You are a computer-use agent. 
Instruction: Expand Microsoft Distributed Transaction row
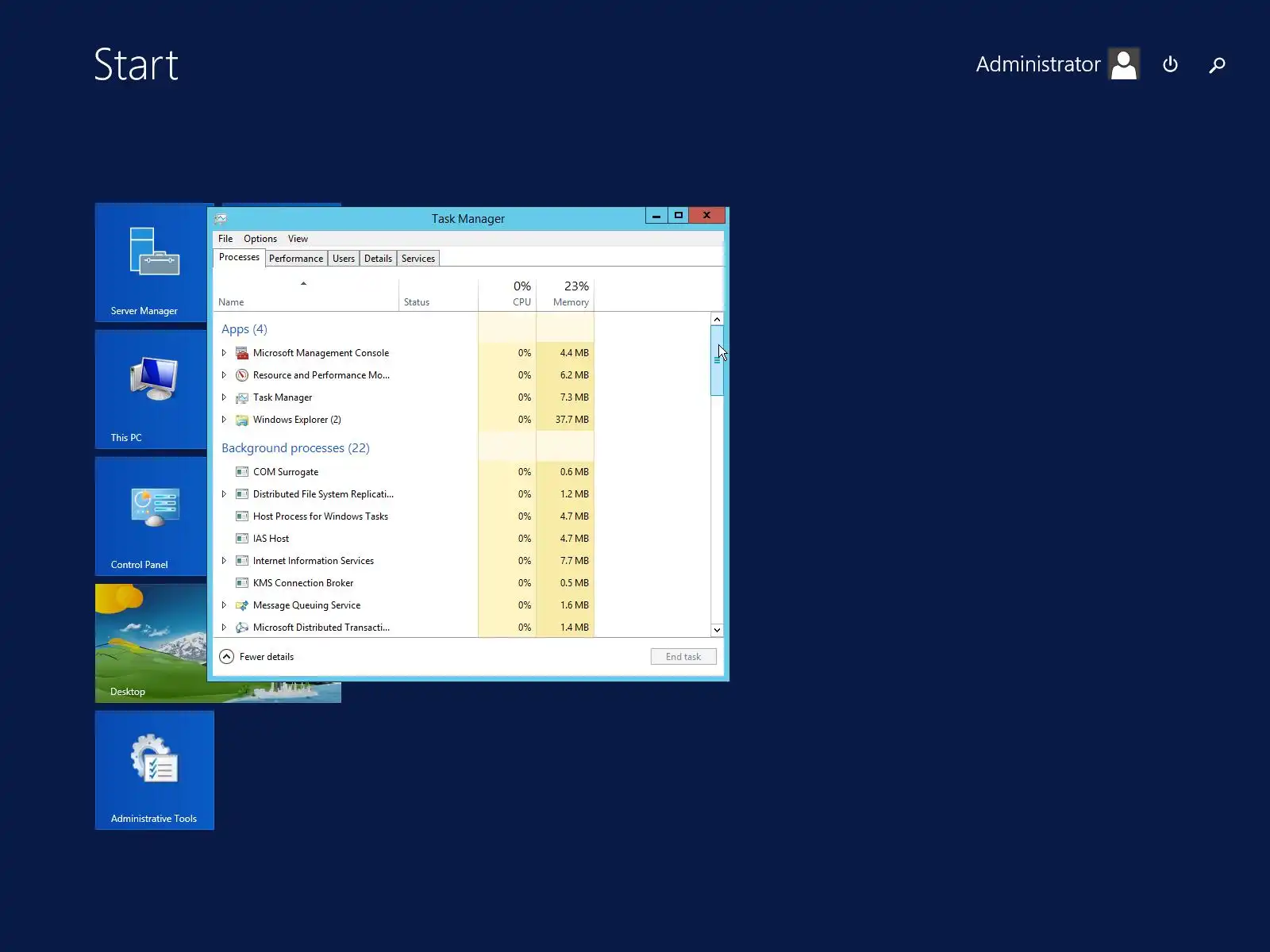click(224, 628)
